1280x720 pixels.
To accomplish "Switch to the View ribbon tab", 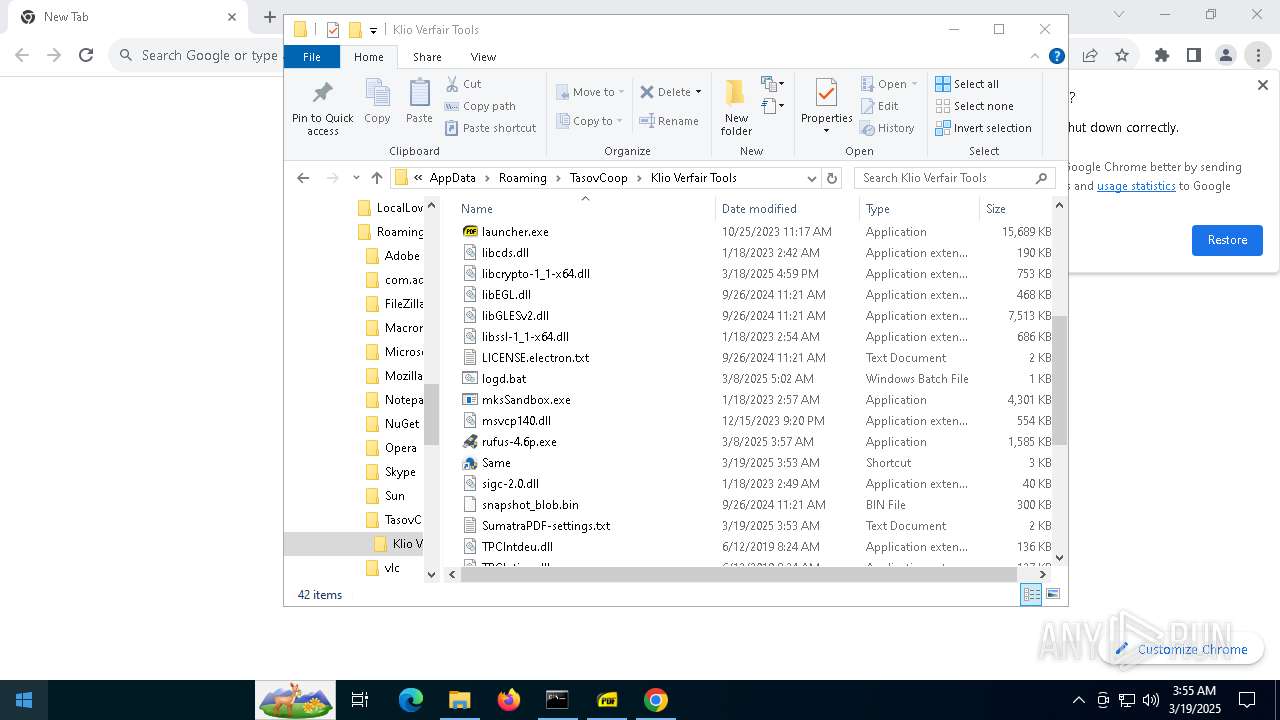I will click(x=483, y=57).
